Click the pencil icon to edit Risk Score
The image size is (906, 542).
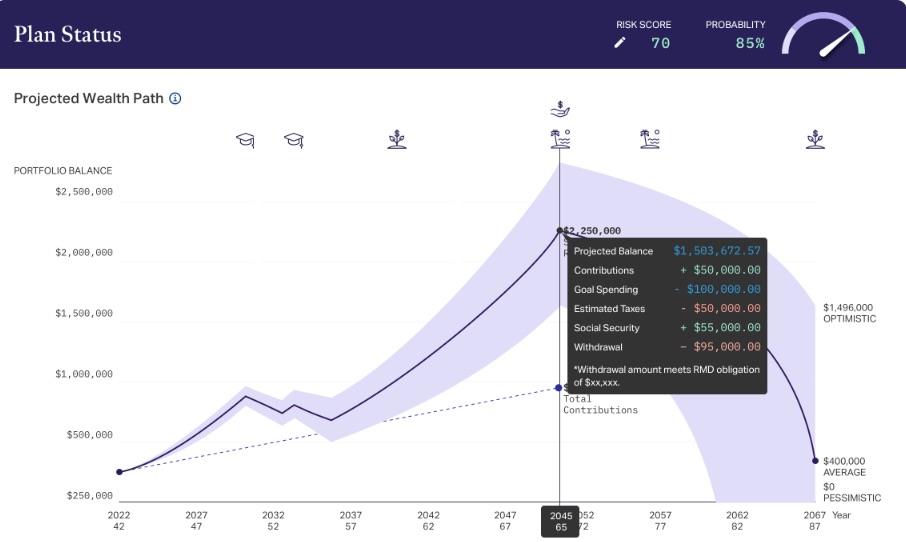coord(620,43)
